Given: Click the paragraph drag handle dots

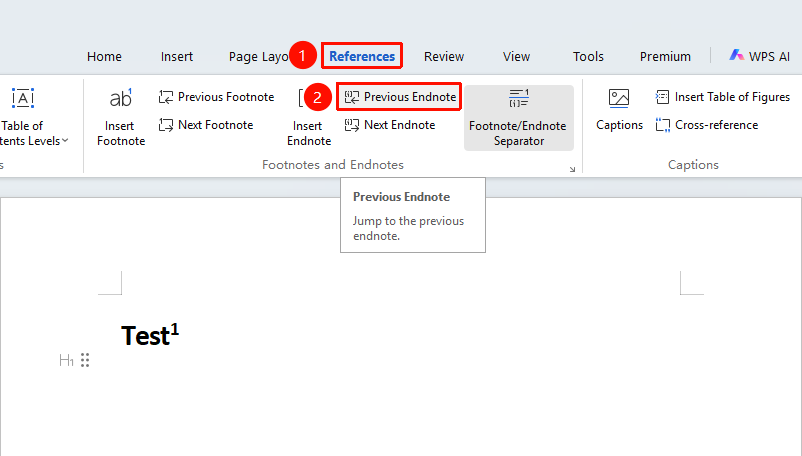Looking at the screenshot, I should [x=85, y=360].
